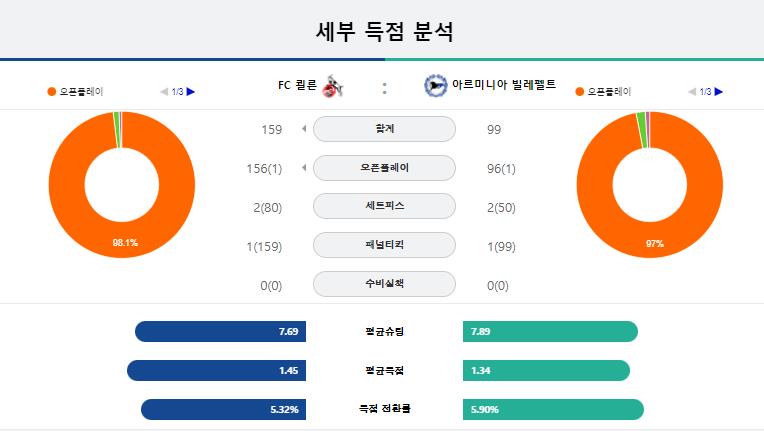This screenshot has width=764, height=431.
Task: Go to previous page on right chart legend
Action: pos(692,92)
